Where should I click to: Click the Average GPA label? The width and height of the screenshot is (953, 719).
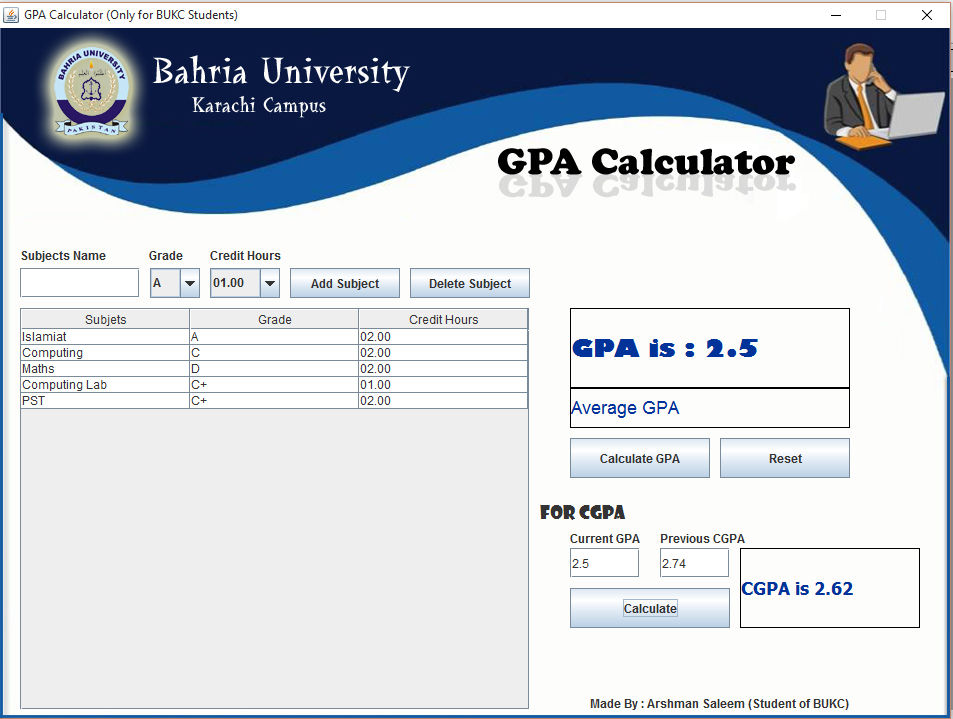tap(625, 408)
